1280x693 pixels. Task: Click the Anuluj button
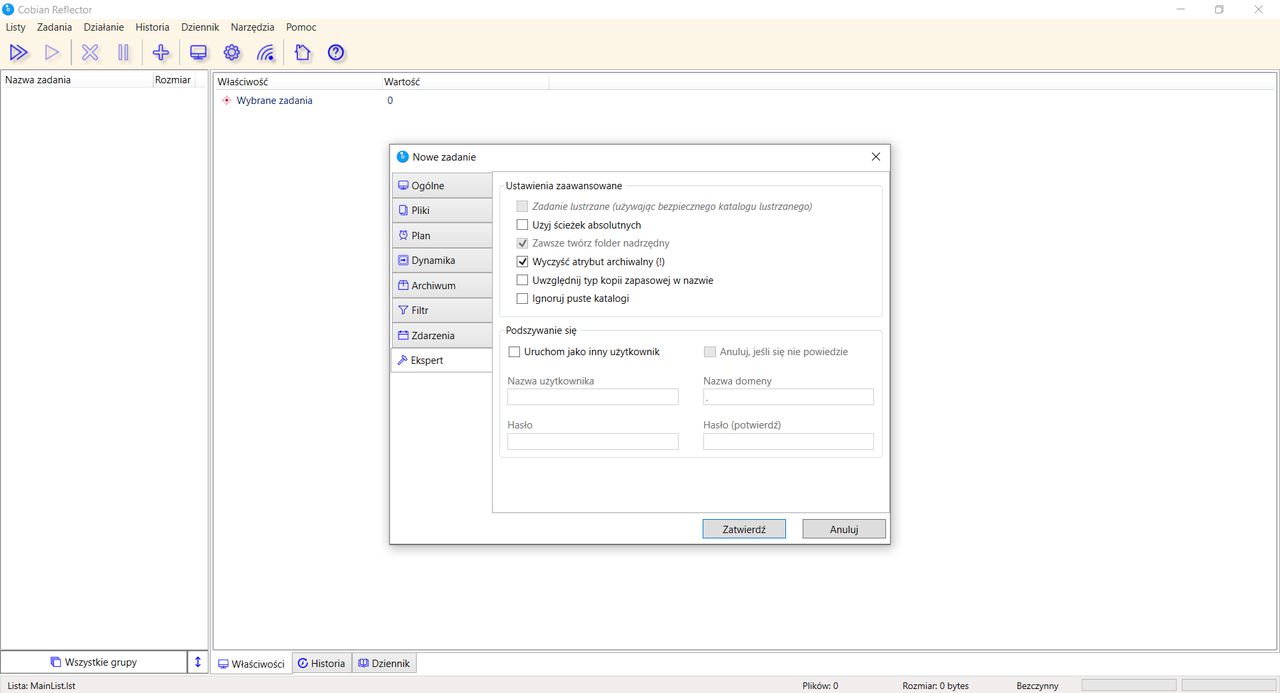844,529
